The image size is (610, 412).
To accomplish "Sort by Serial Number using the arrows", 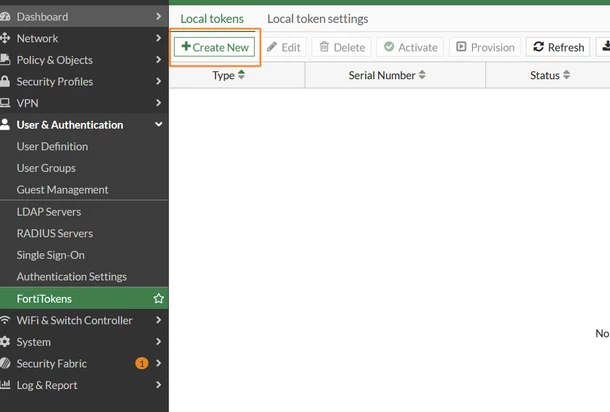I will pyautogui.click(x=422, y=75).
